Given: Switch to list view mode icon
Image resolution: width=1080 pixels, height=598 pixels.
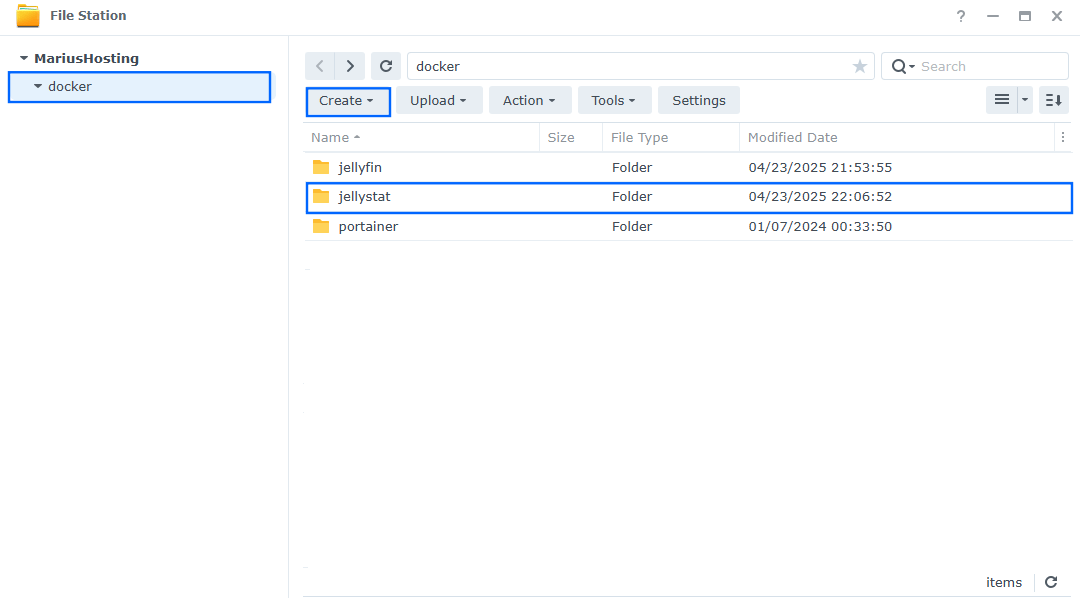Looking at the screenshot, I should click(x=1001, y=100).
